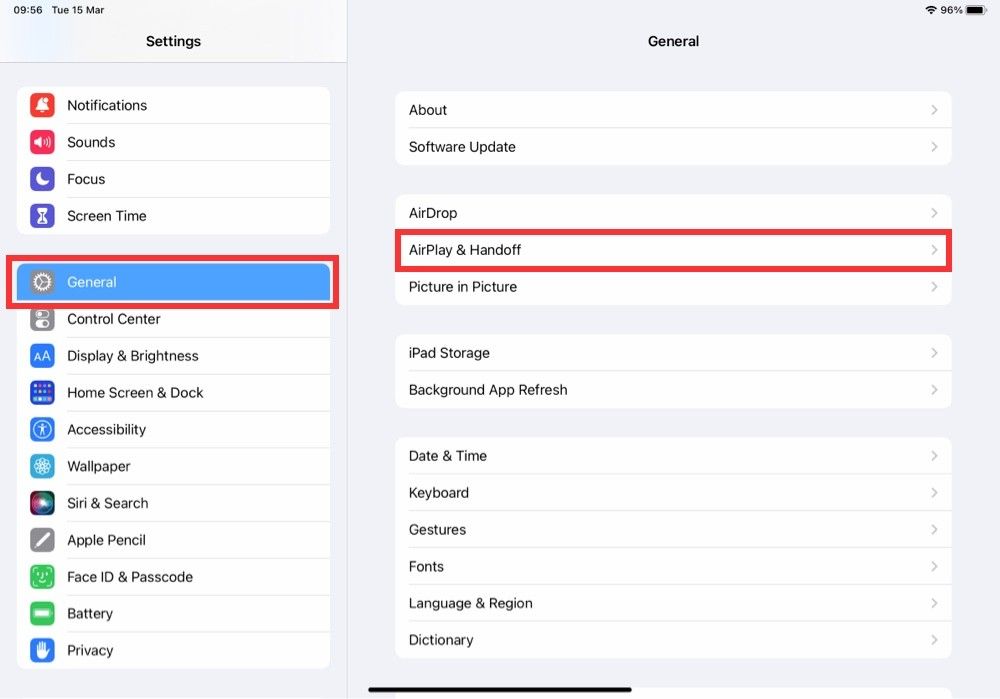
Task: Expand the AirDrop settings chevron
Action: [x=934, y=212]
